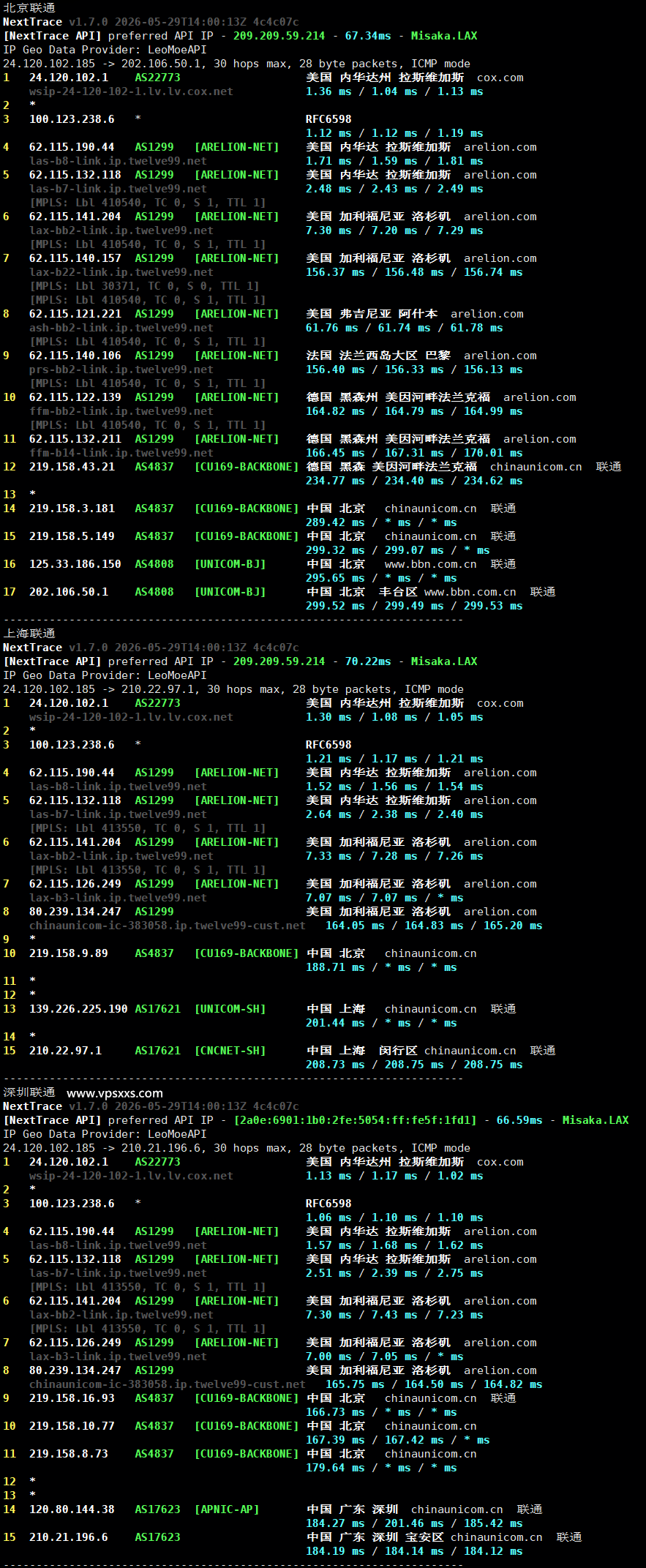Click hostname ffm-b14-link.ip.twelve99.net
The height and width of the screenshot is (1568, 646).
pos(121,453)
